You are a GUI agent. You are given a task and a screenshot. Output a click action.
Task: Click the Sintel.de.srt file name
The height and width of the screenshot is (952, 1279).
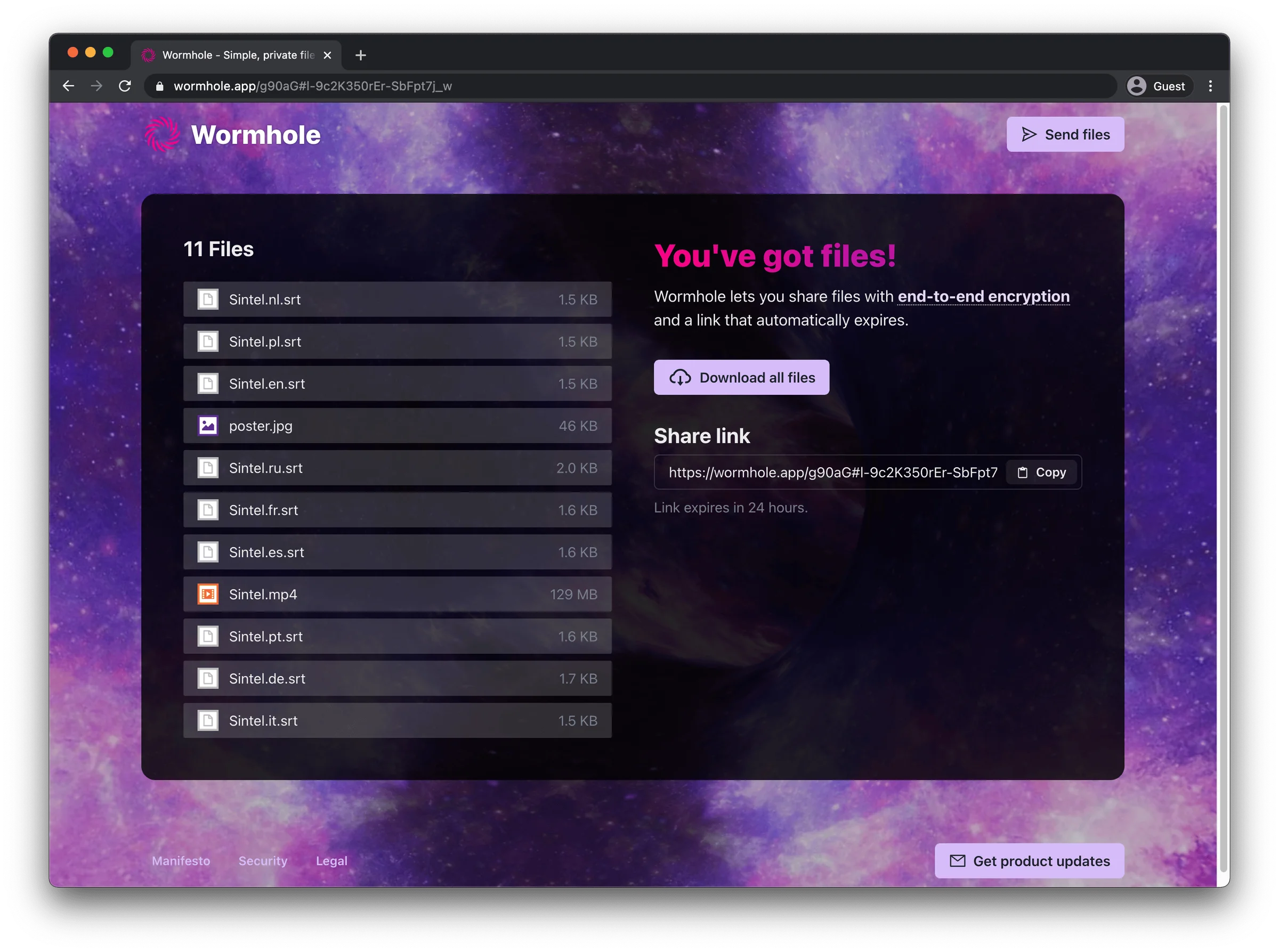(x=267, y=678)
